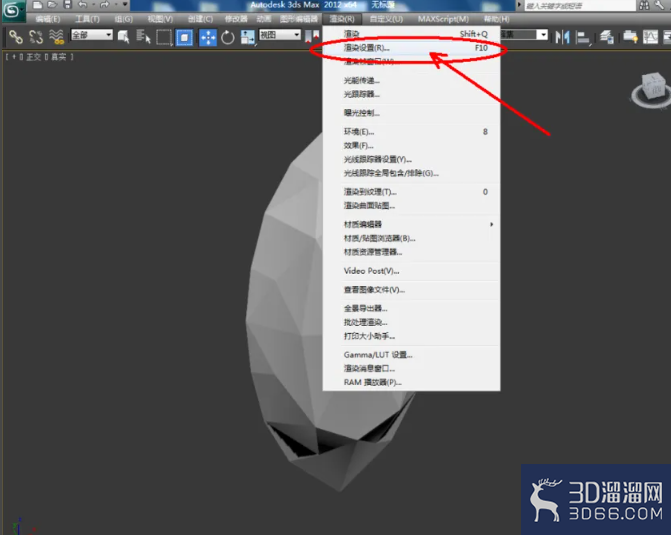Open the 视图 reference coordinate dropdown
The width and height of the screenshot is (671, 535).
tap(280, 35)
